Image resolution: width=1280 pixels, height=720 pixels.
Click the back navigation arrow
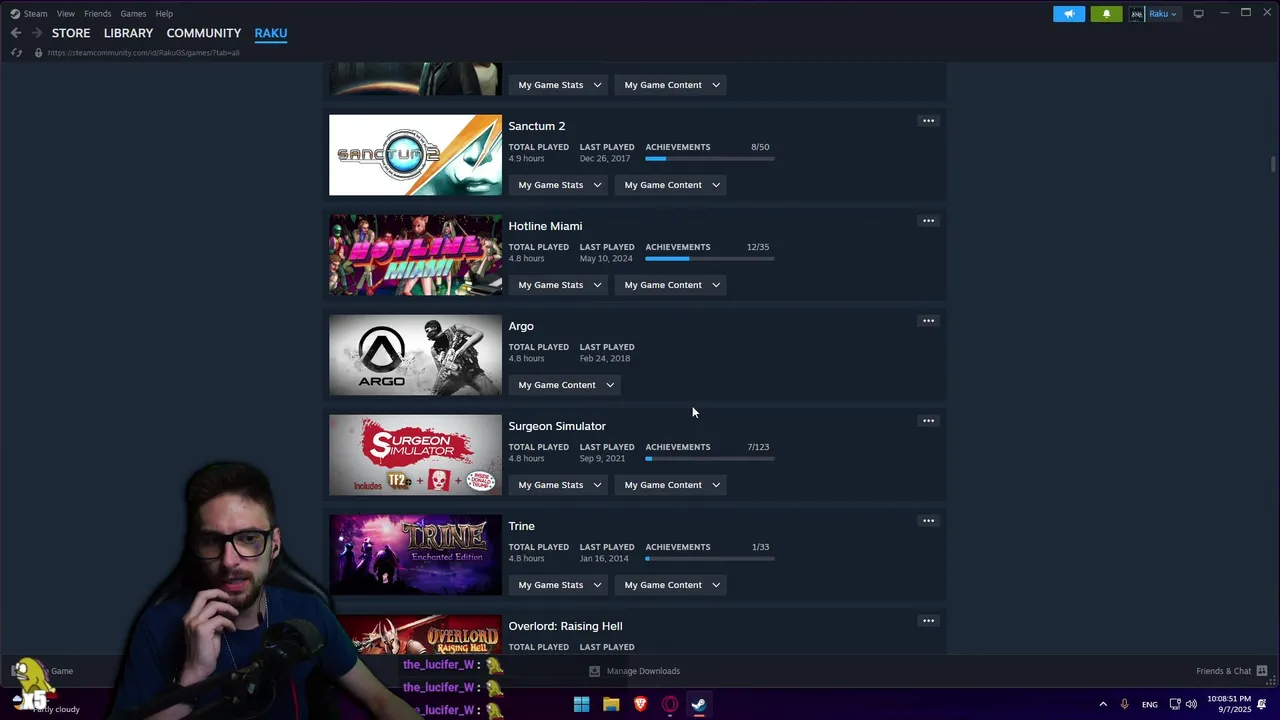16,33
